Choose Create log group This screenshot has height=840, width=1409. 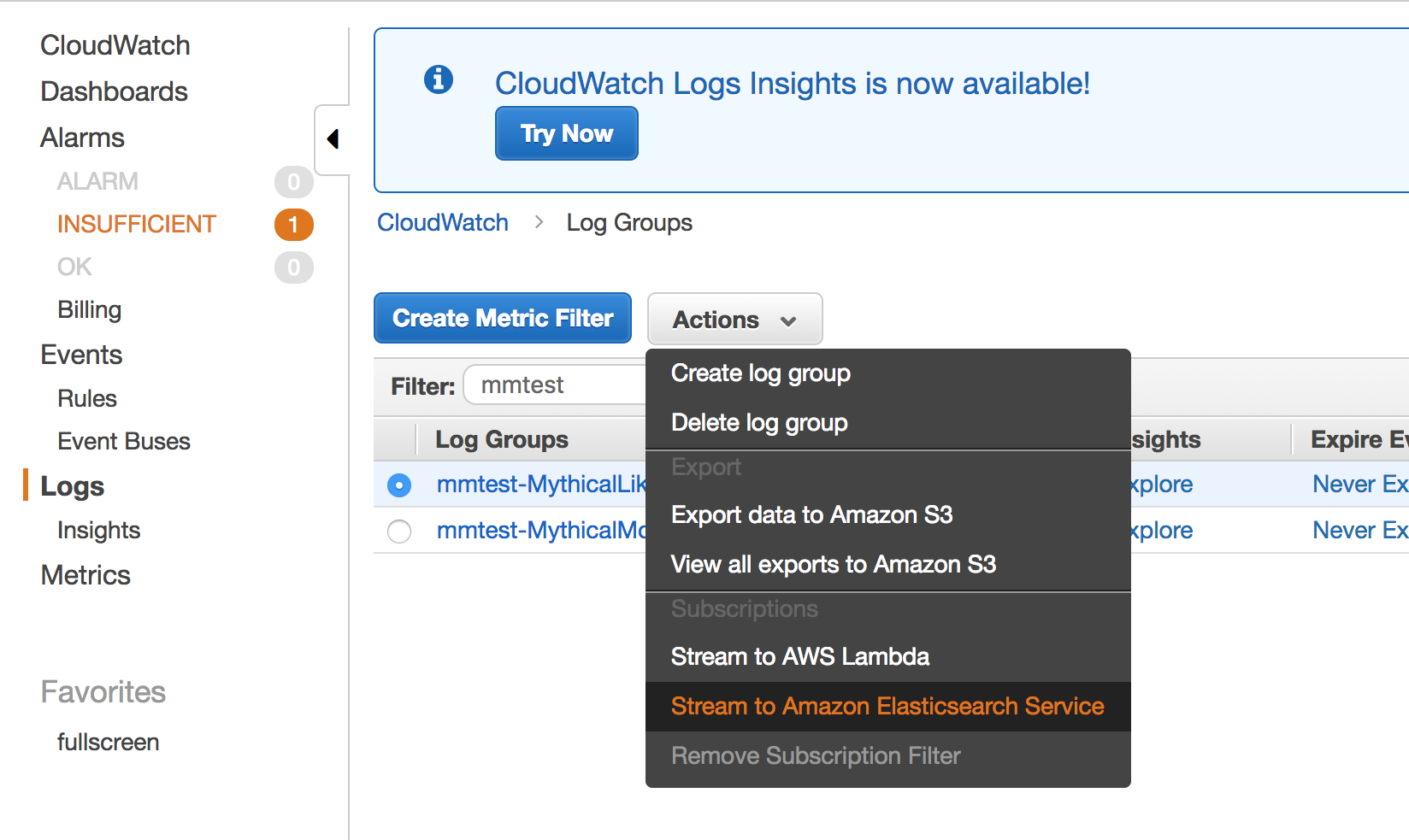(888, 373)
